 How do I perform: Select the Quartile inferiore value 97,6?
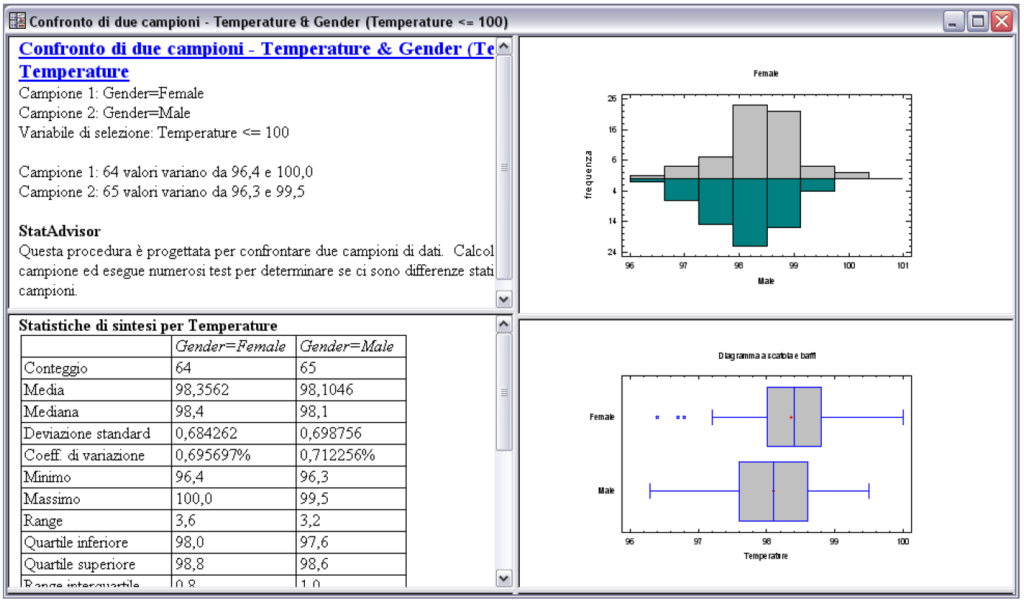(x=313, y=543)
